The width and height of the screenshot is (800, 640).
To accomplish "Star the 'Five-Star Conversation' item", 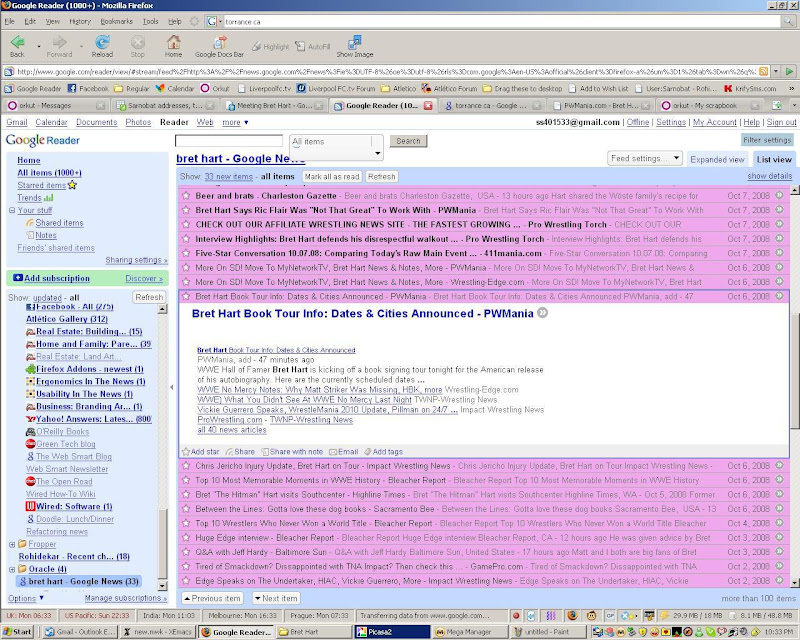I will (x=186, y=253).
